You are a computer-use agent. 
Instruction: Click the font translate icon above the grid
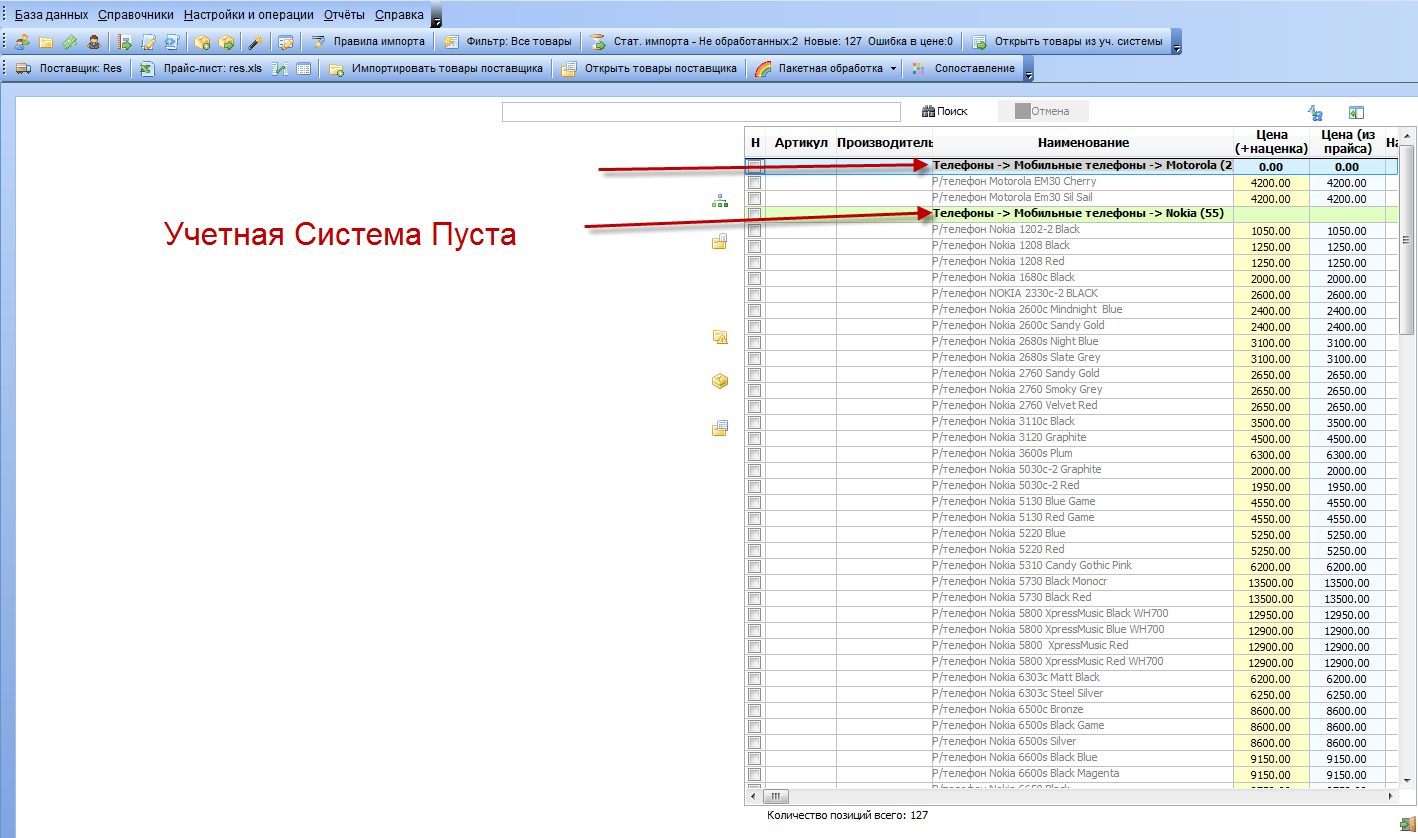click(1316, 113)
